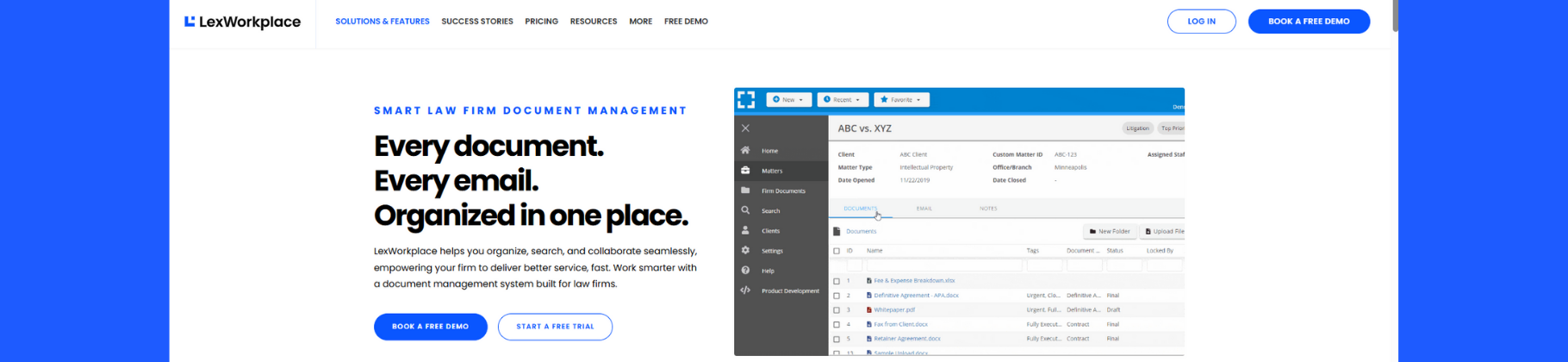Click the page's vertical scrollbar thumb

tap(1395, 16)
